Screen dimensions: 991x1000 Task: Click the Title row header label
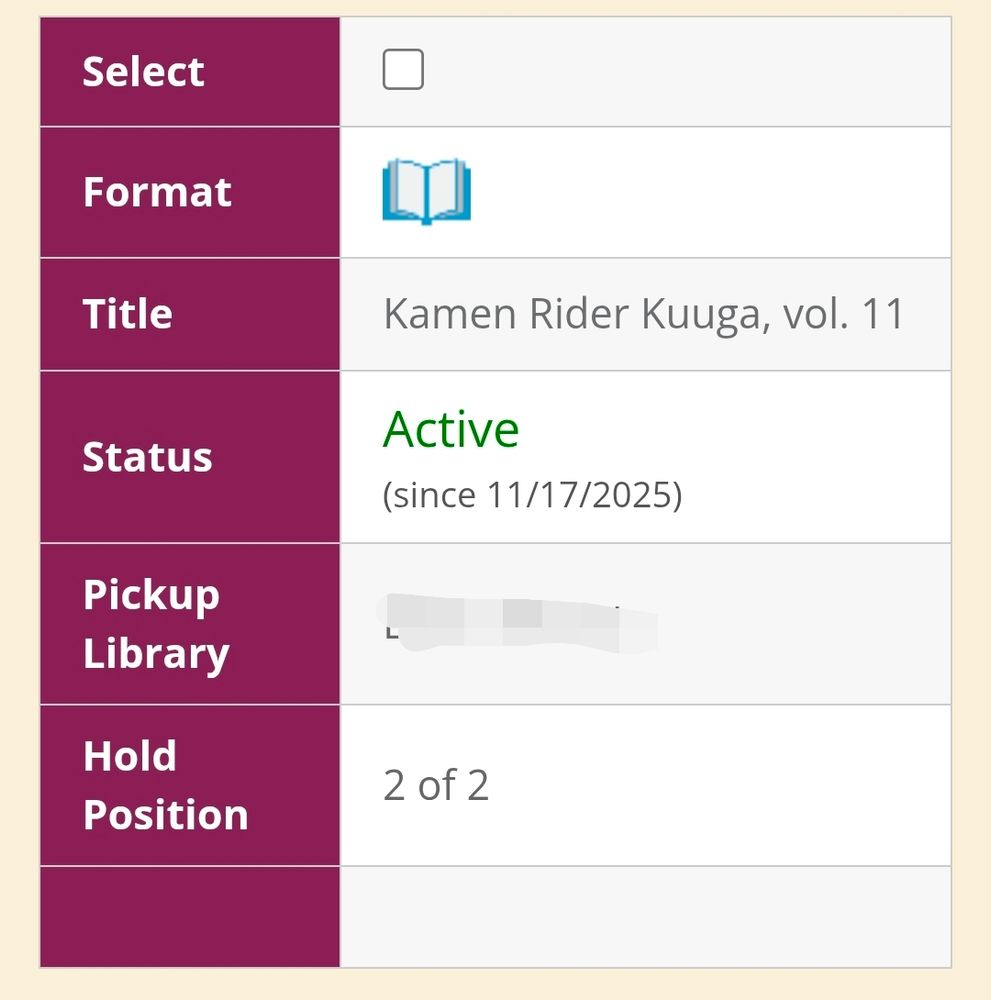128,314
